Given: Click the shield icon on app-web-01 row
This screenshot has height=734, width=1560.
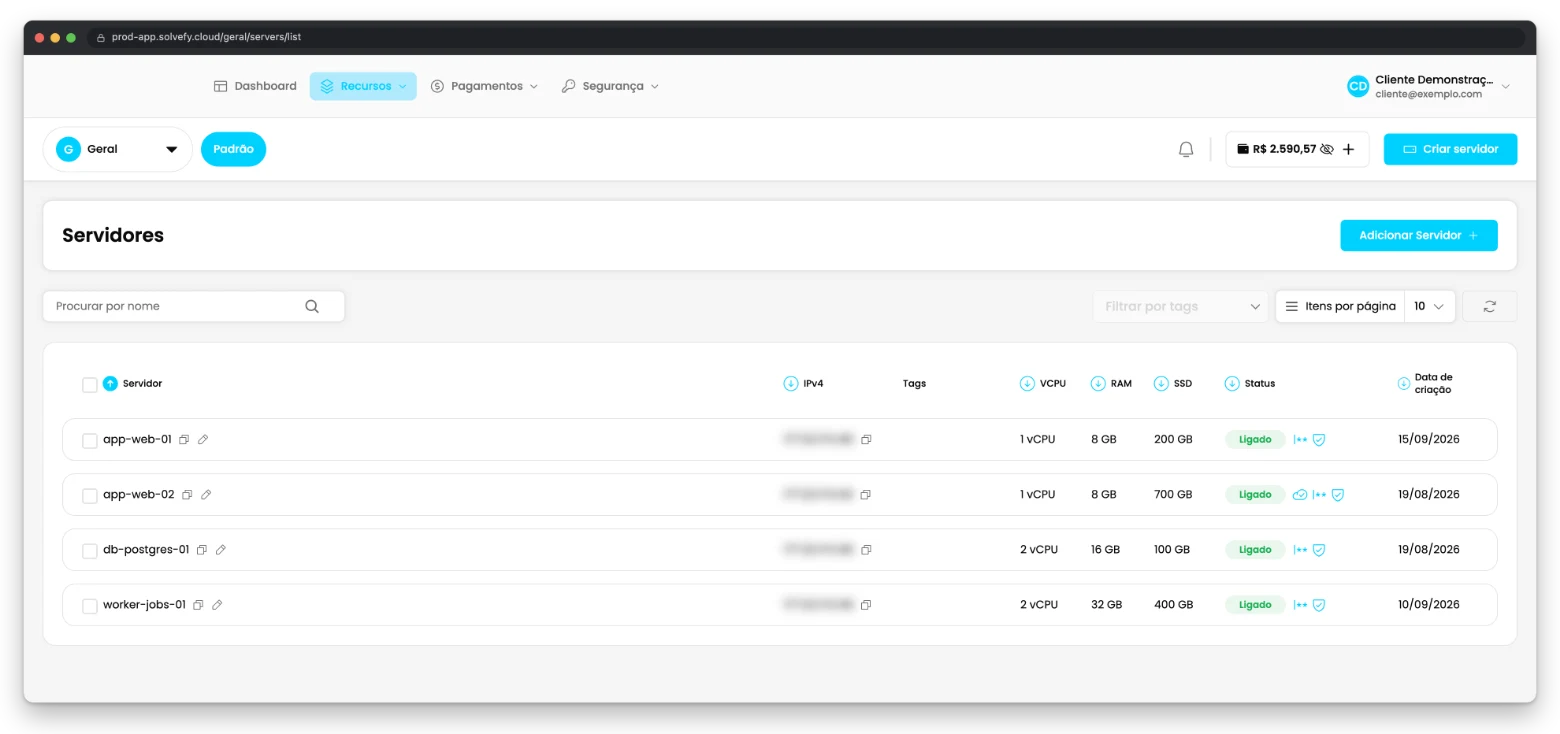Looking at the screenshot, I should point(1319,439).
